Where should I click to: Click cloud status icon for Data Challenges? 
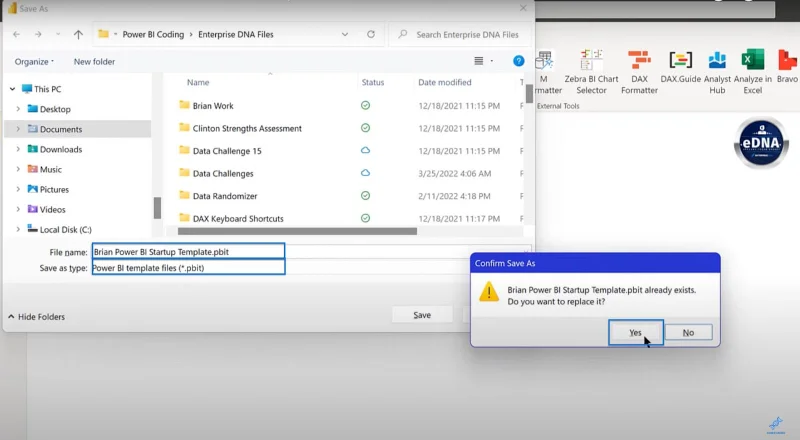[365, 173]
